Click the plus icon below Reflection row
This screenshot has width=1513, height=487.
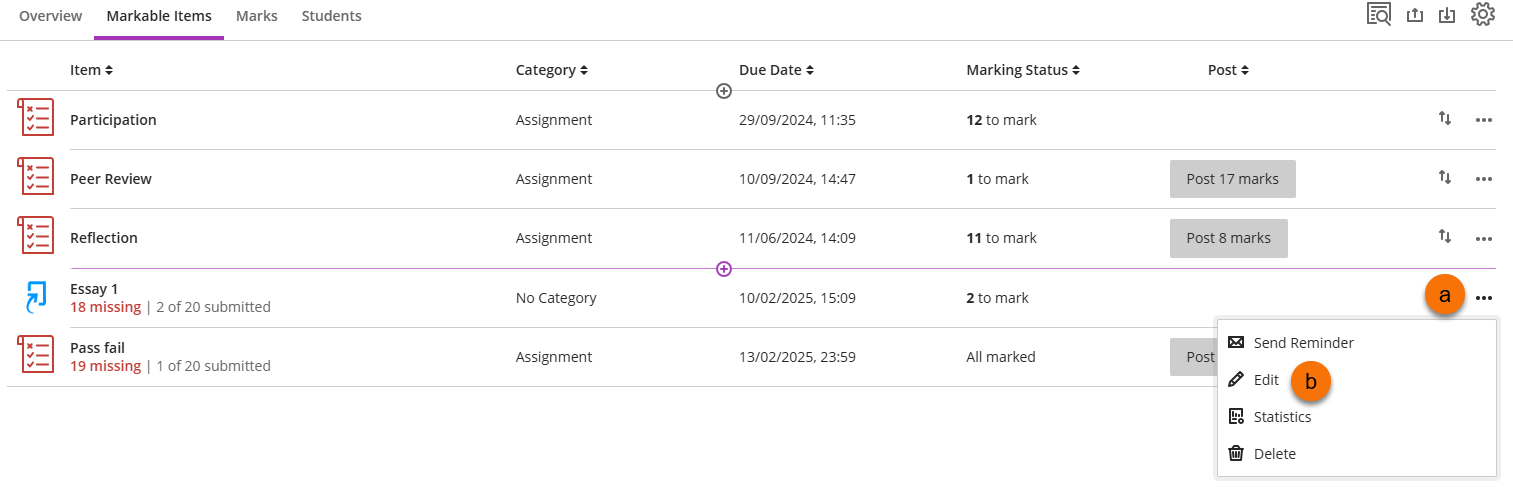click(724, 269)
